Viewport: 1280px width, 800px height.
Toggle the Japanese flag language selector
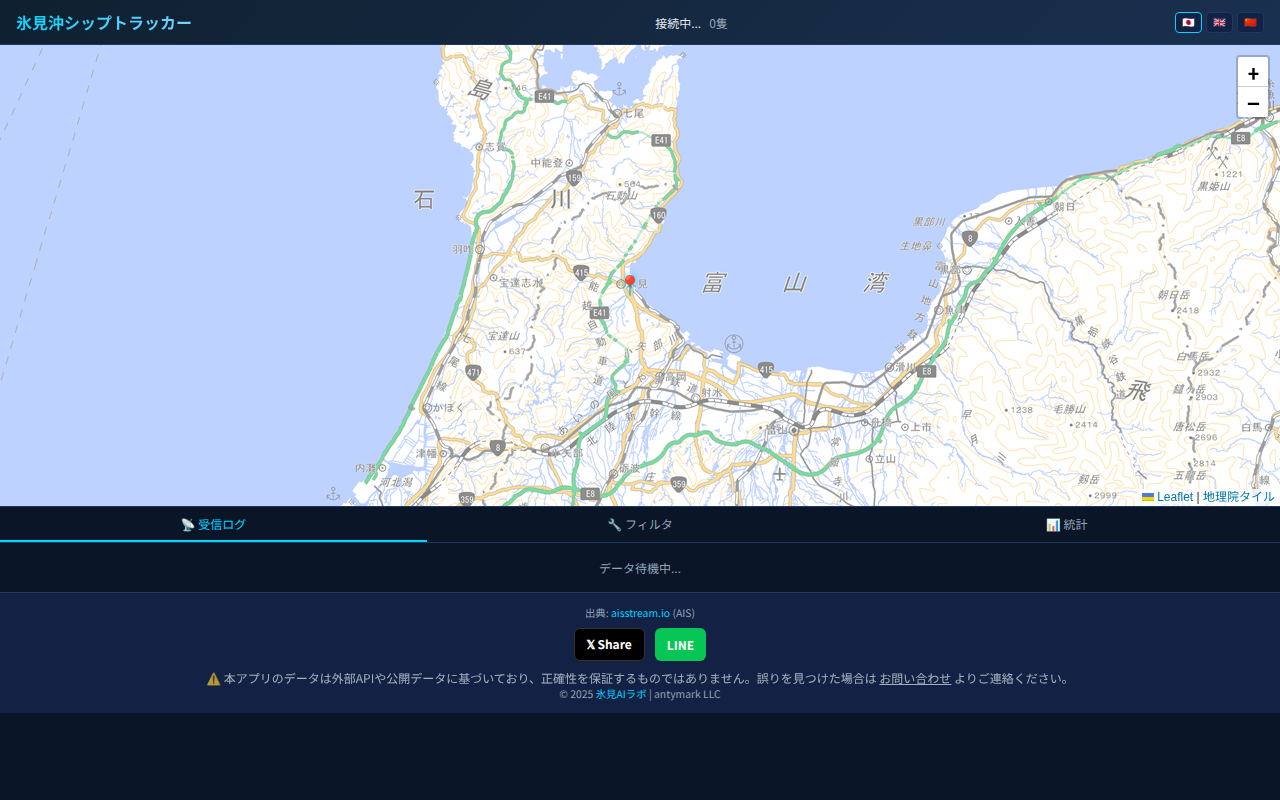point(1187,22)
